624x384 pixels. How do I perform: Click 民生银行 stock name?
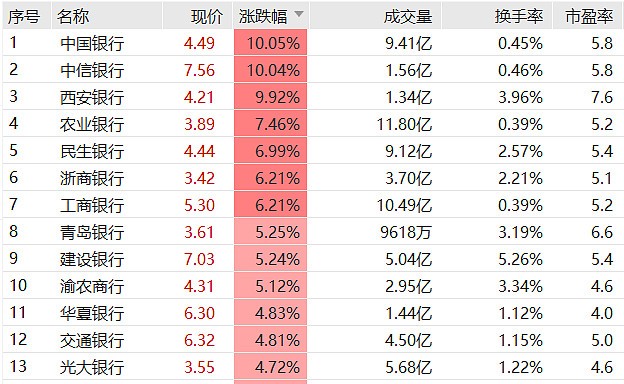tap(92, 151)
